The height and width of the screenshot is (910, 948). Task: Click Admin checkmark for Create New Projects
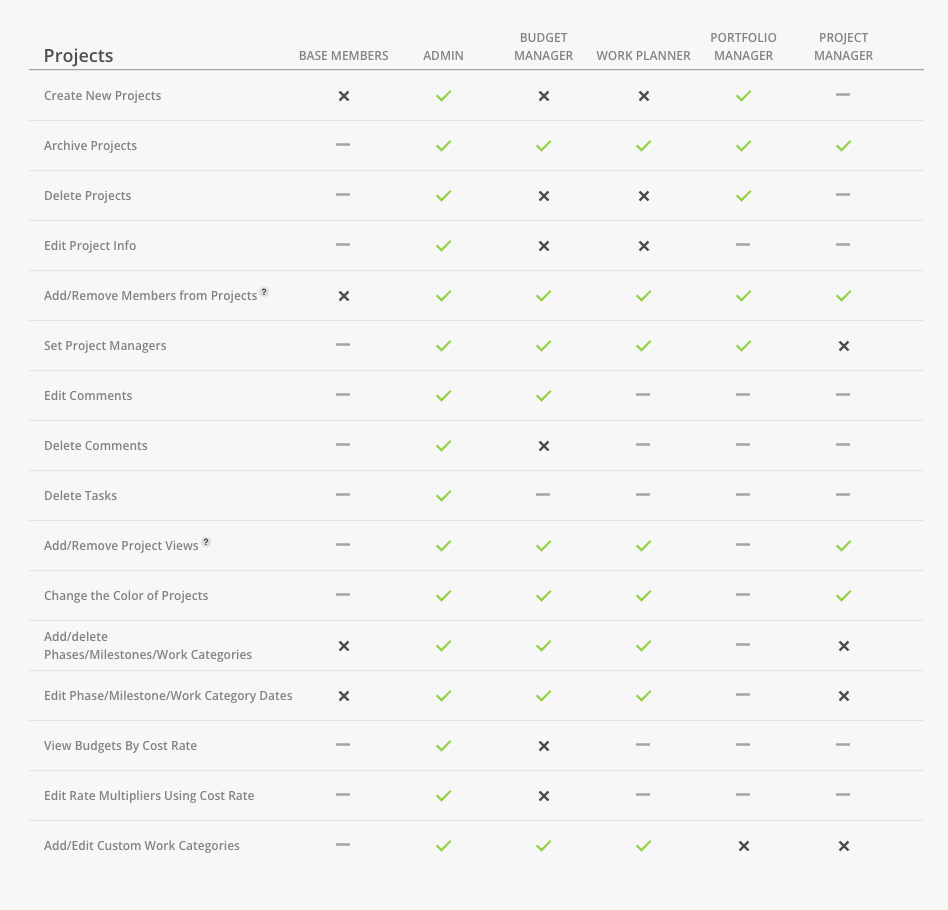[444, 96]
